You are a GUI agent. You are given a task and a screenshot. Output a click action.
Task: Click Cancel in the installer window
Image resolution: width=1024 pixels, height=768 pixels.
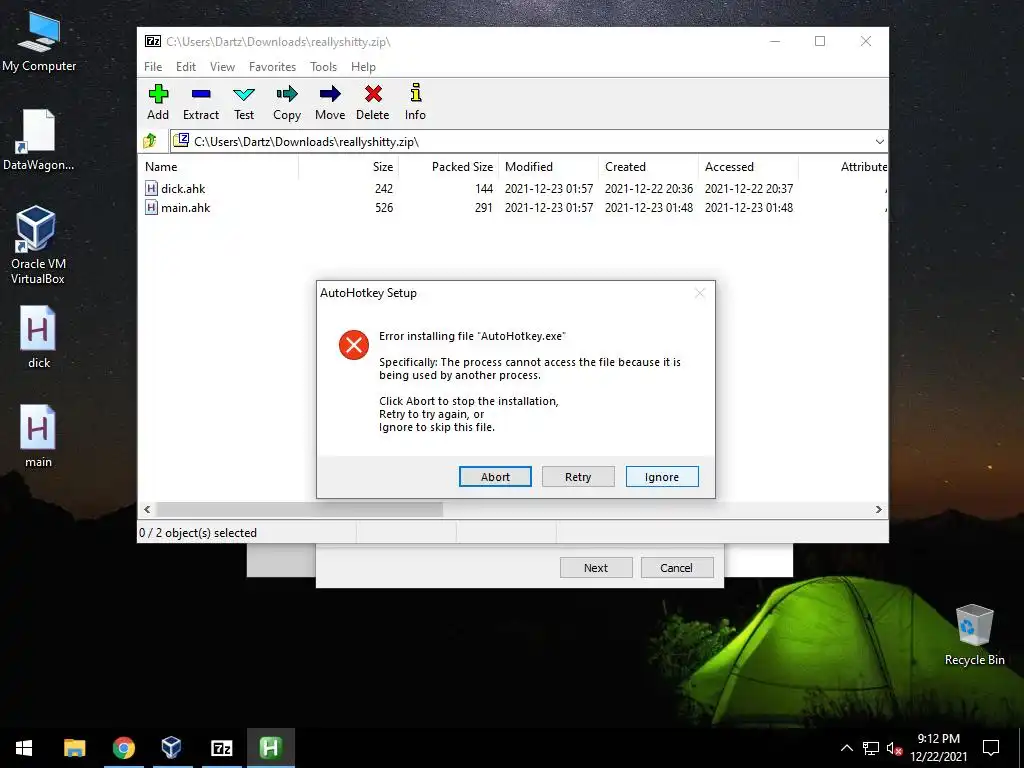(677, 568)
